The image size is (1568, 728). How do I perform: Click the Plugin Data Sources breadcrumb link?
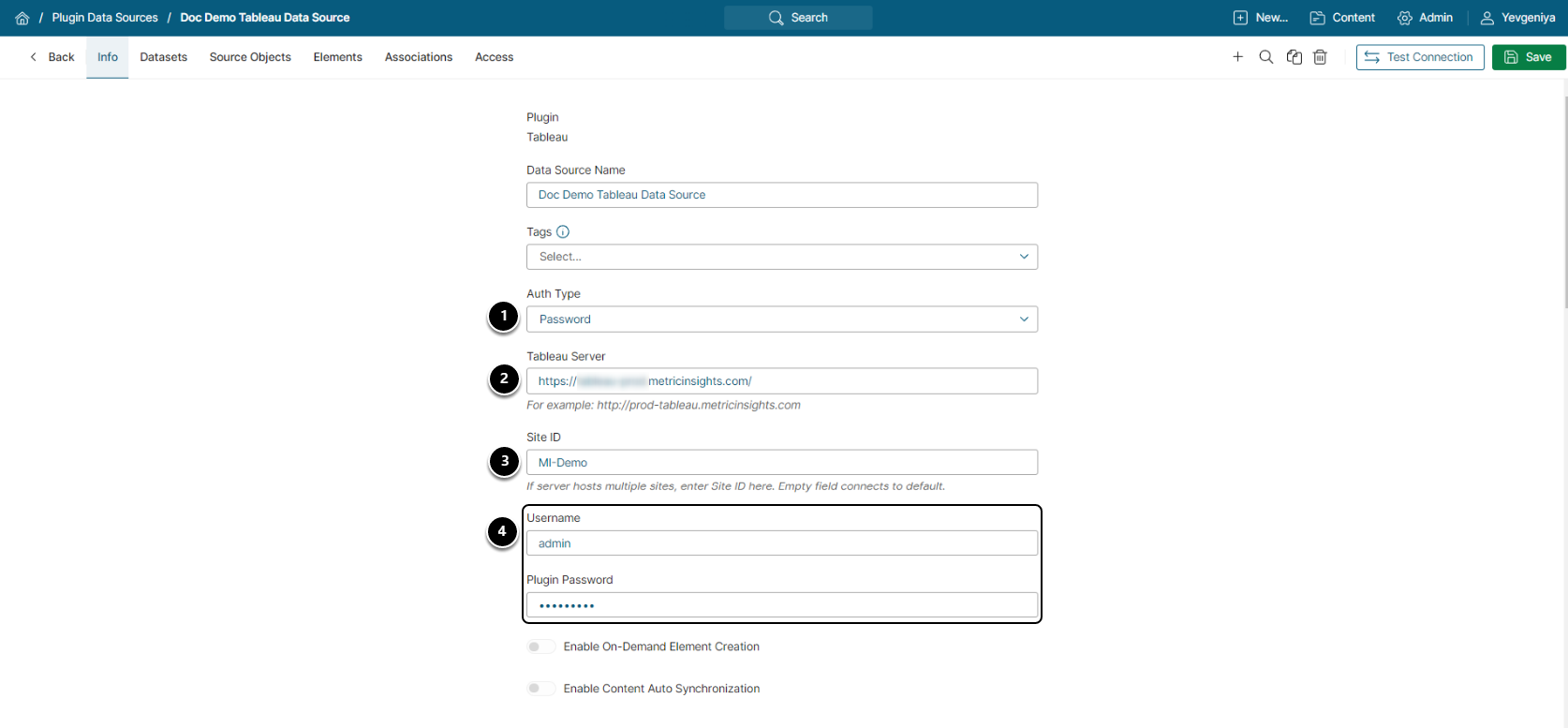click(105, 18)
